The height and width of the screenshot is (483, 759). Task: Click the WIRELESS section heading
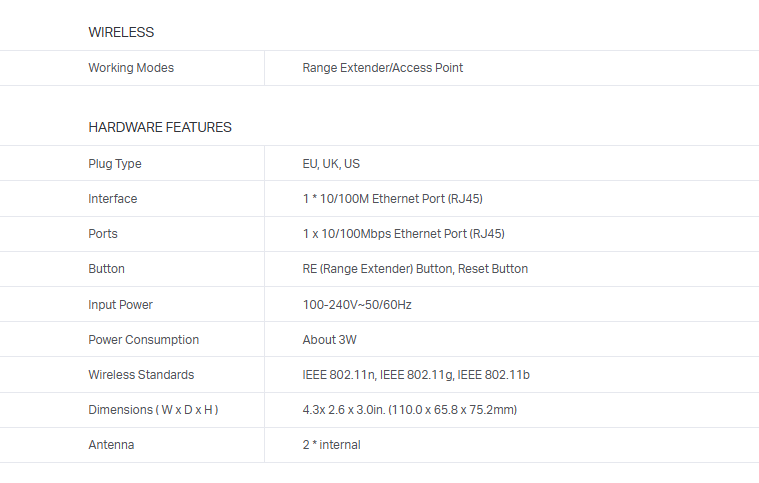tap(121, 32)
